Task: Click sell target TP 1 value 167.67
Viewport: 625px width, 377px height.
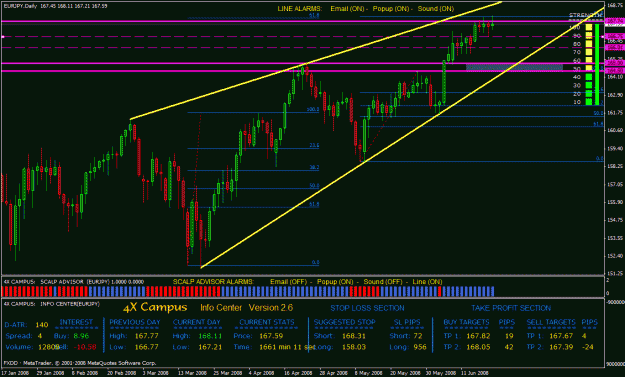Action: pos(561,336)
